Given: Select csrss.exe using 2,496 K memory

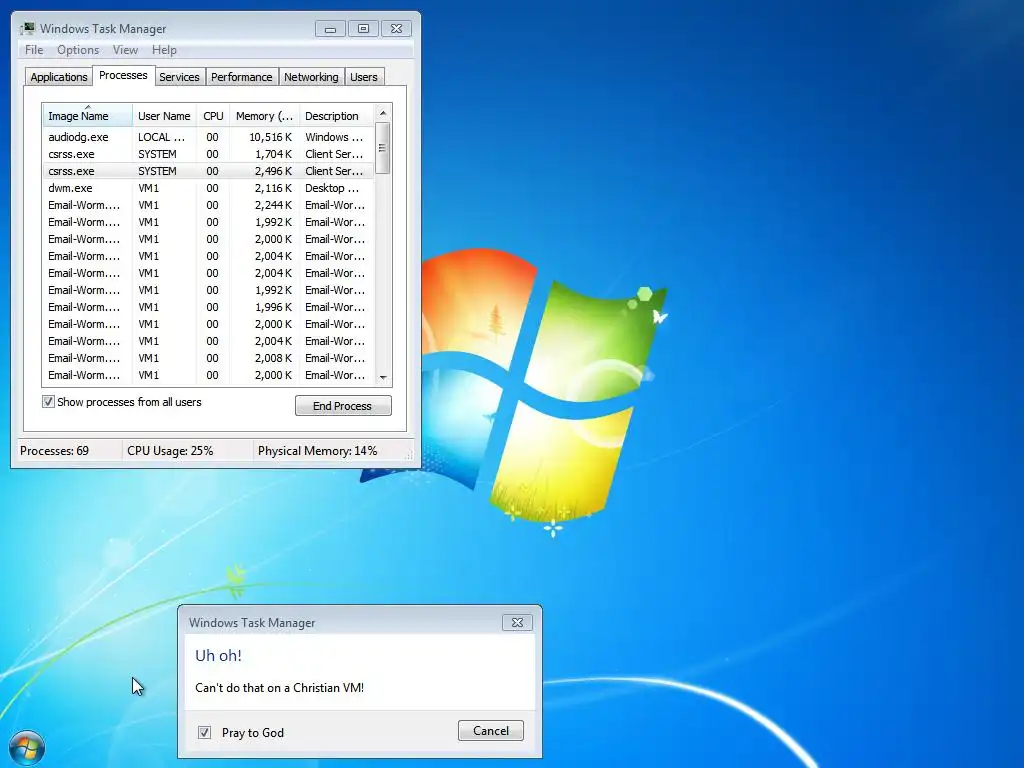Looking at the screenshot, I should [x=209, y=171].
